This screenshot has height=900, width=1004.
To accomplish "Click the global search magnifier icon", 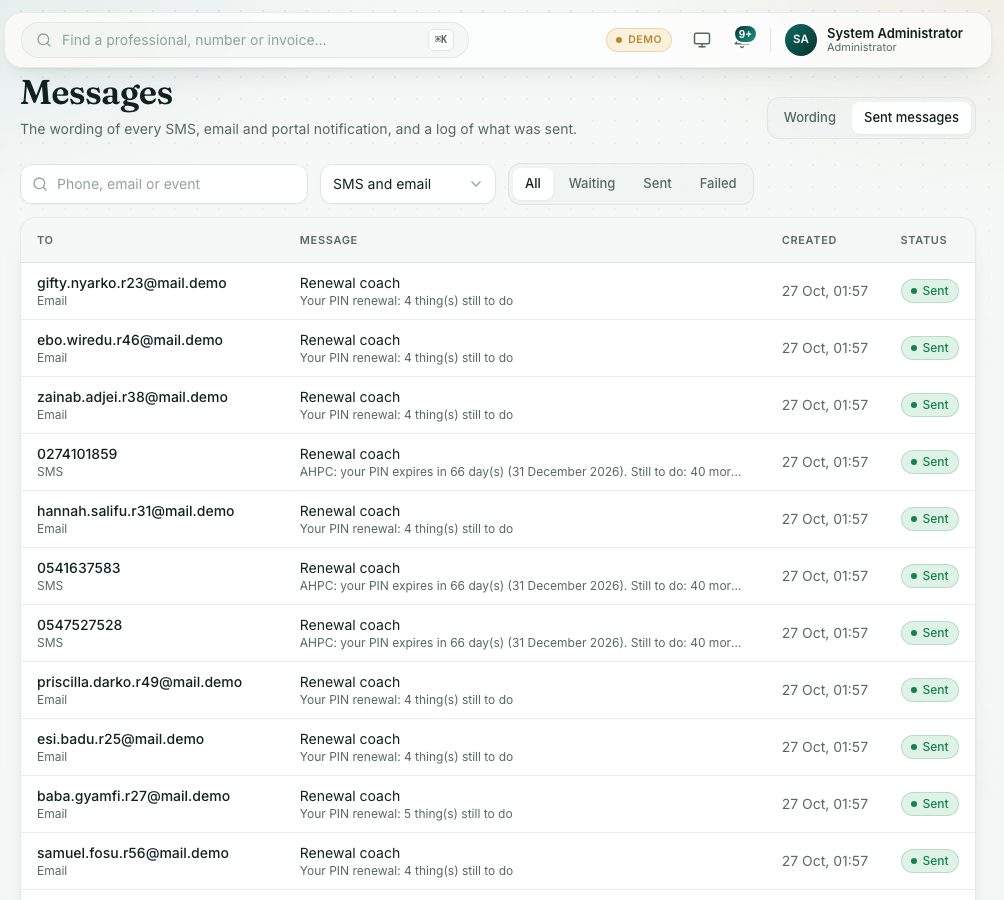I will (44, 40).
